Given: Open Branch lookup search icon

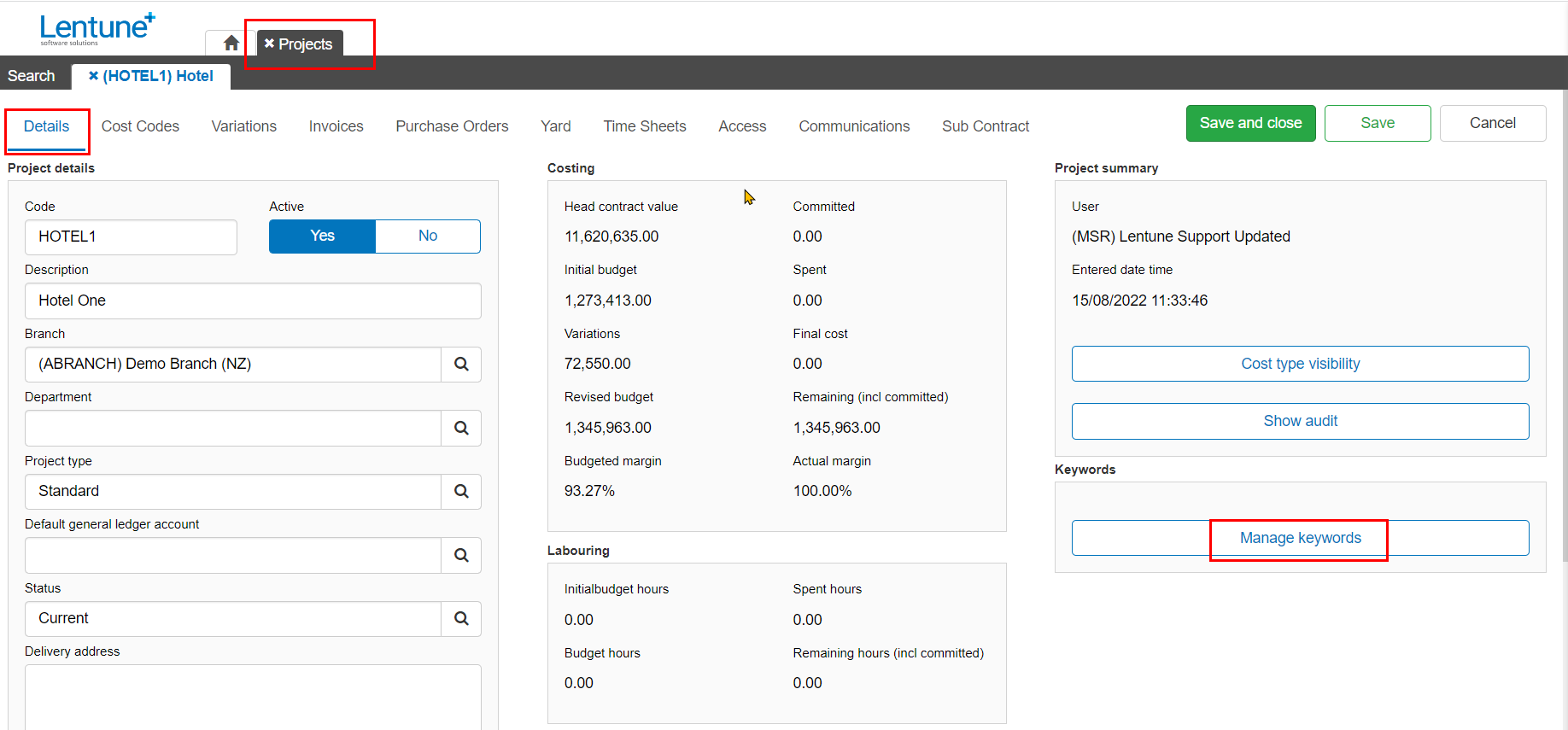Looking at the screenshot, I should (x=461, y=365).
